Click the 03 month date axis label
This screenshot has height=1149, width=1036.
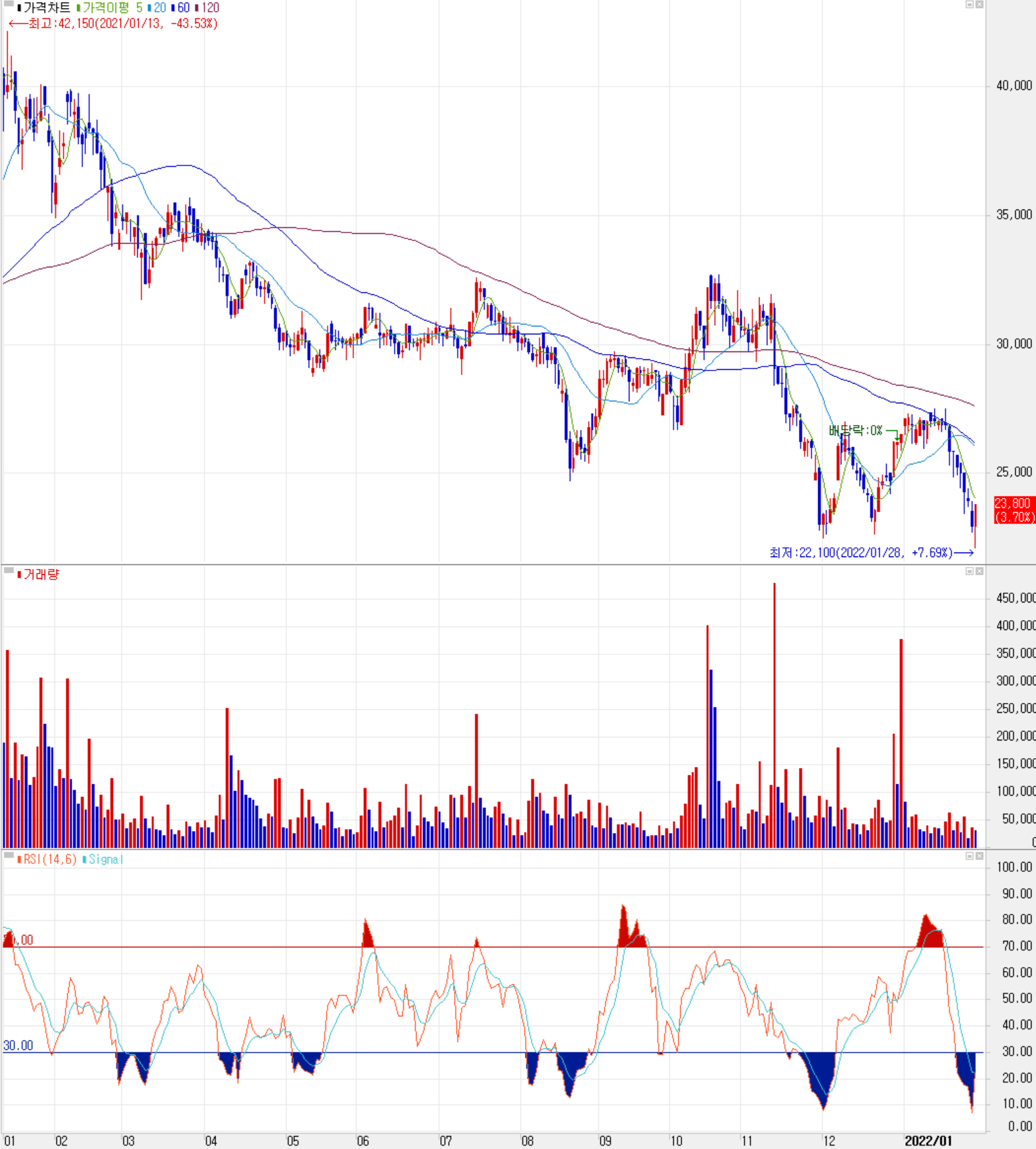click(x=128, y=1141)
